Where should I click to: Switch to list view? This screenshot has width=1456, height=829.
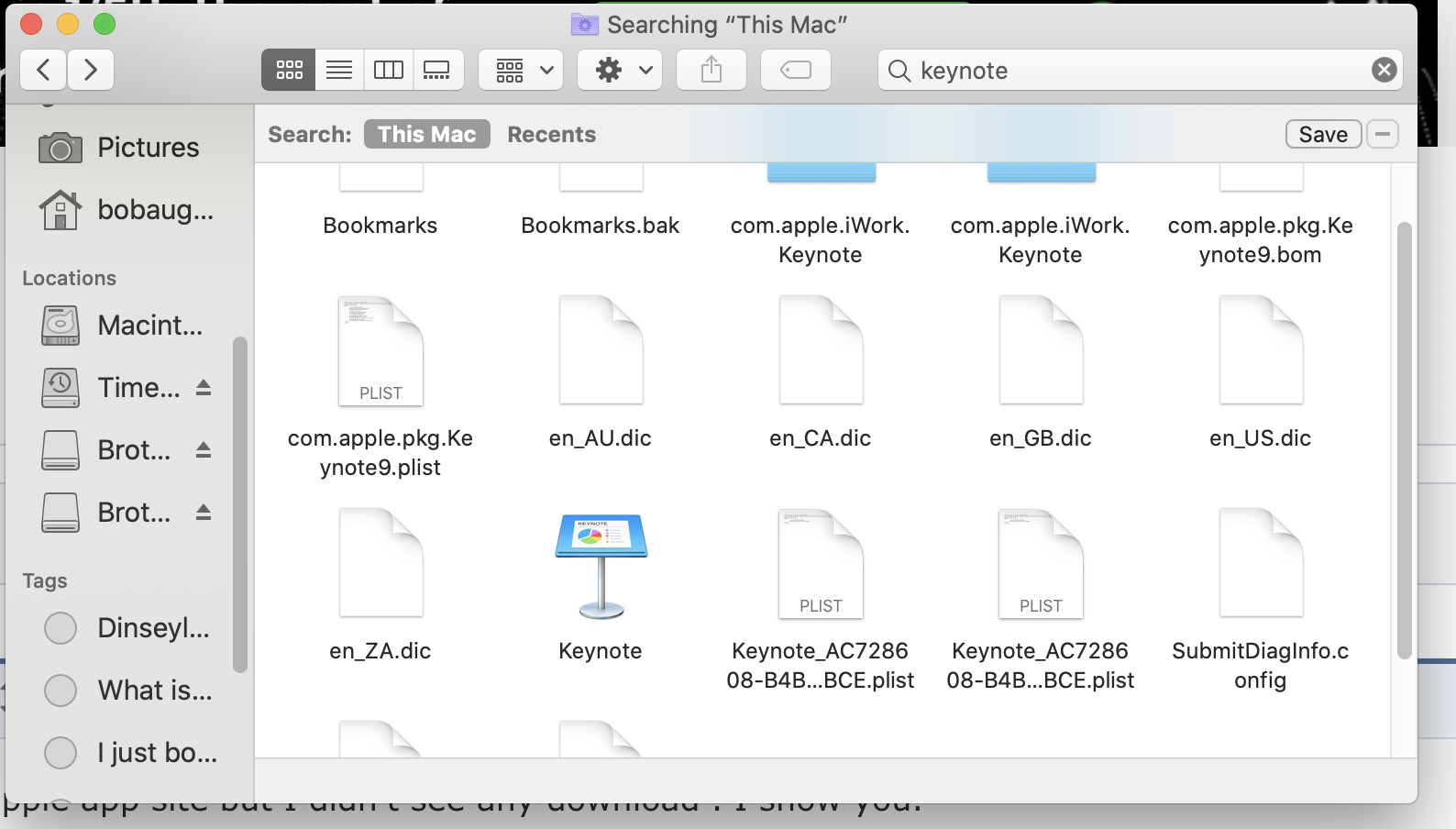(339, 70)
